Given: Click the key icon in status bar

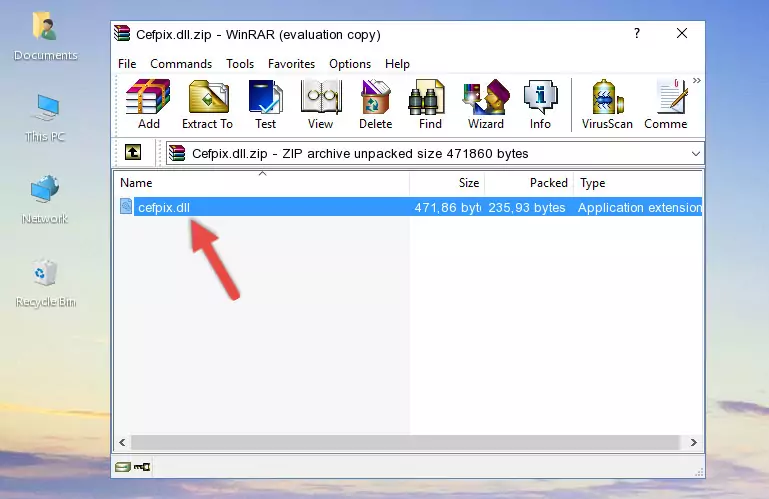Looking at the screenshot, I should pyautogui.click(x=142, y=467).
